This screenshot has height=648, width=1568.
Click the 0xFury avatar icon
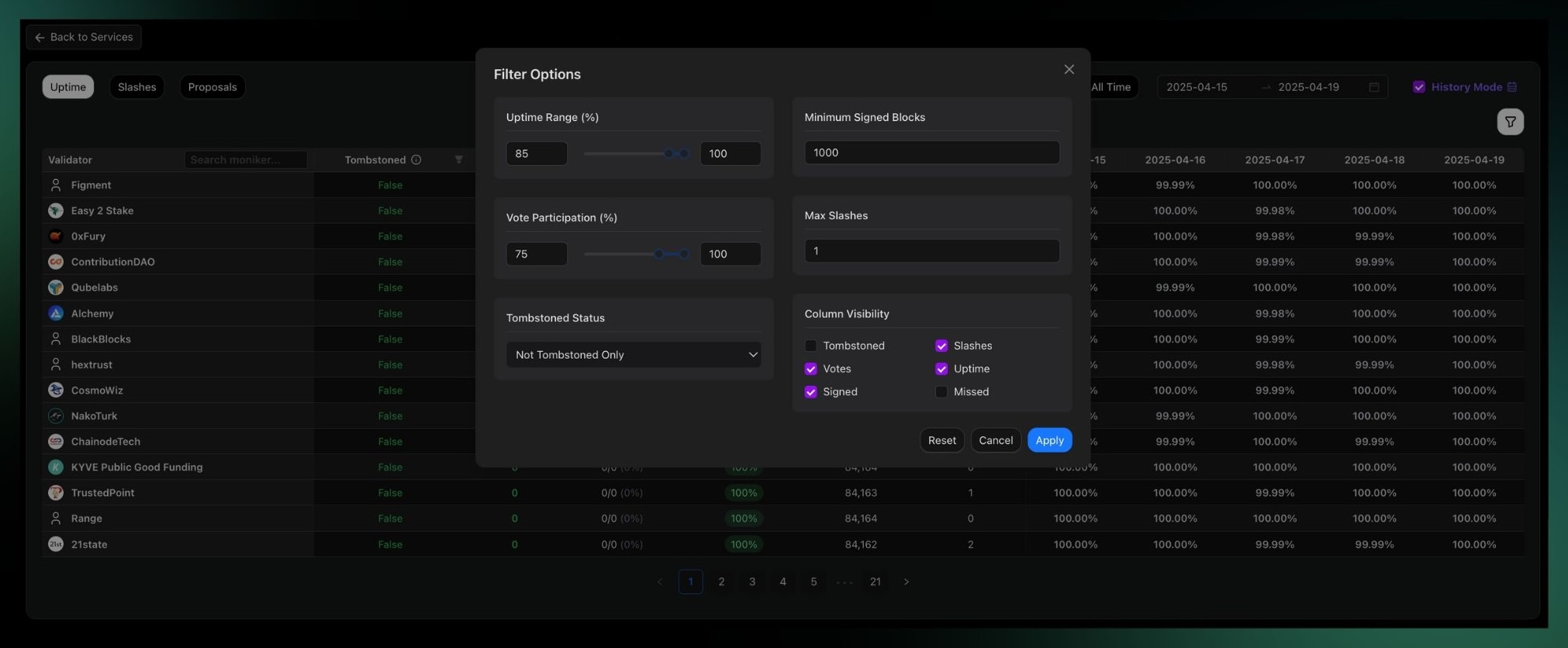[x=56, y=236]
